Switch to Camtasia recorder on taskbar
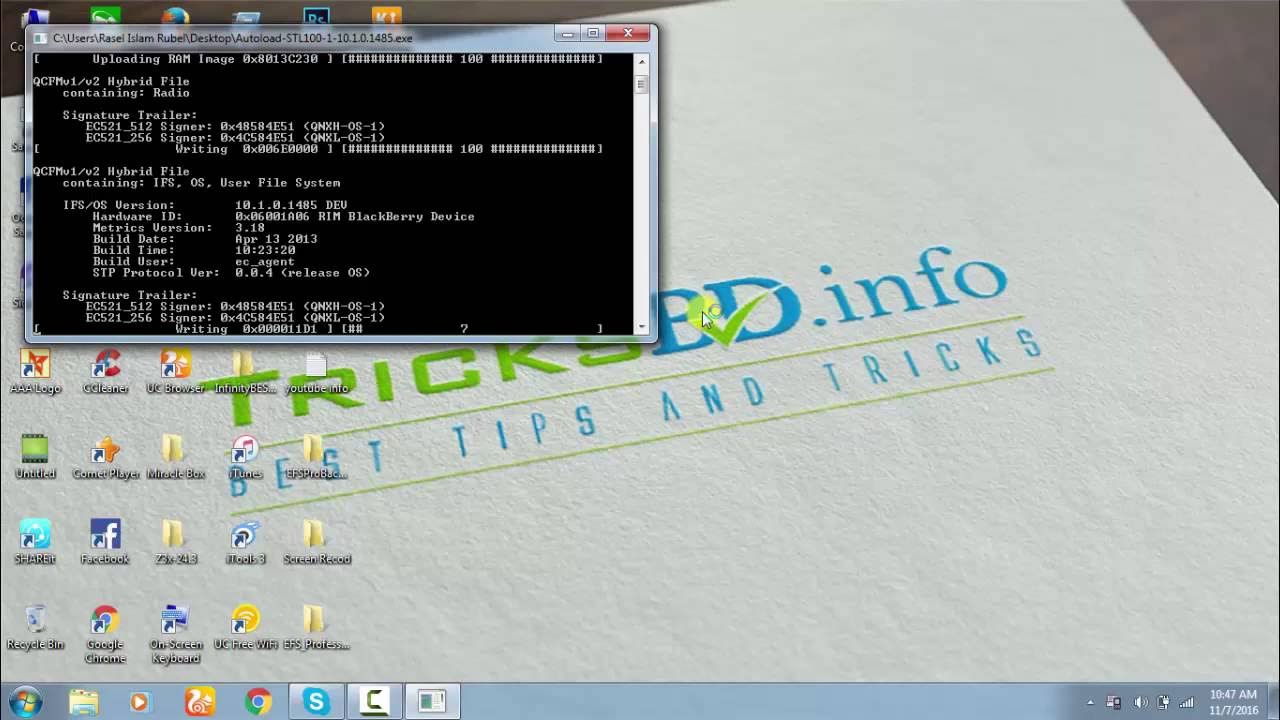The height and width of the screenshot is (720, 1280). pos(374,702)
